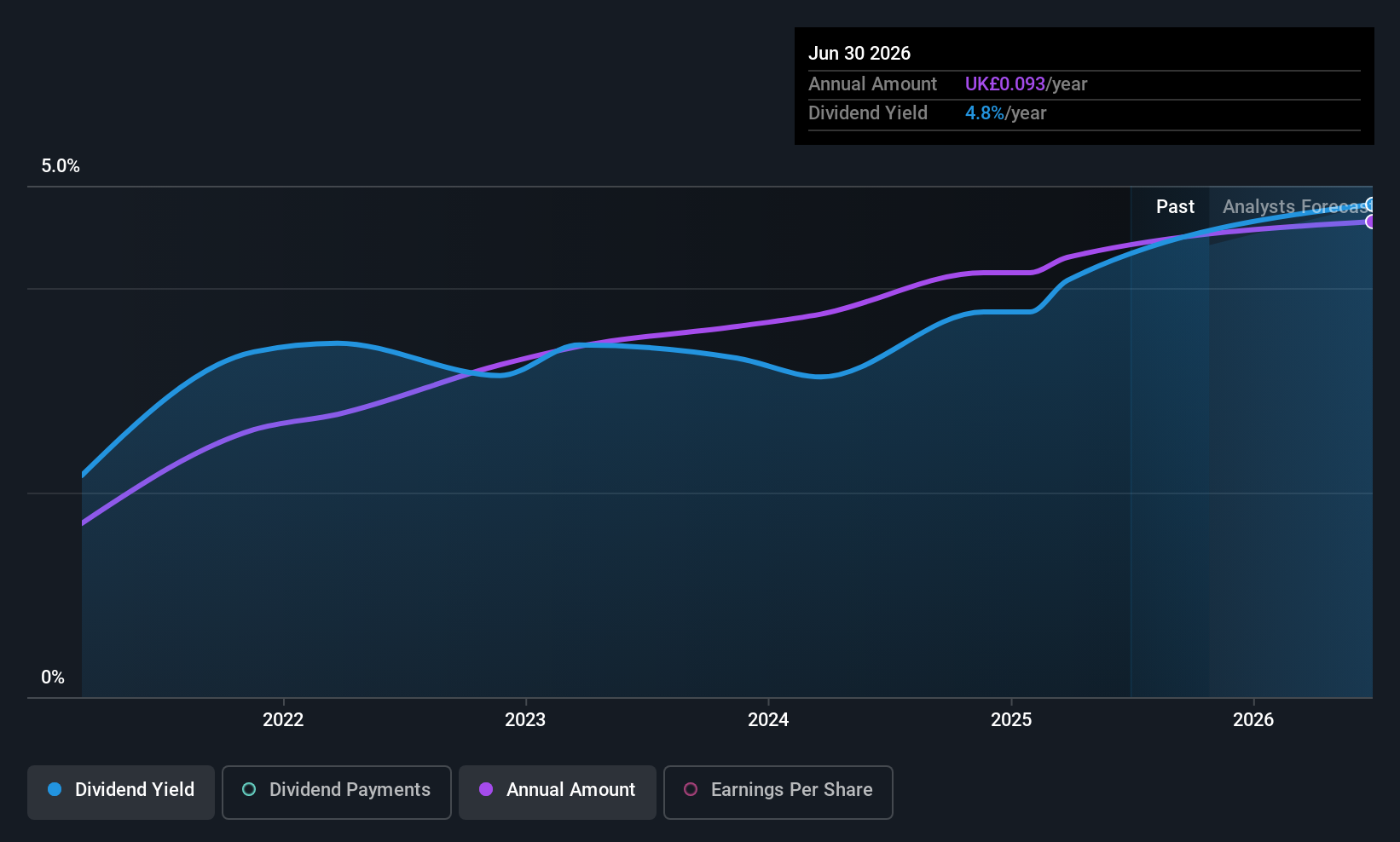Click the 2022 x-axis label
Screen dimensions: 1400x842
pos(283,719)
